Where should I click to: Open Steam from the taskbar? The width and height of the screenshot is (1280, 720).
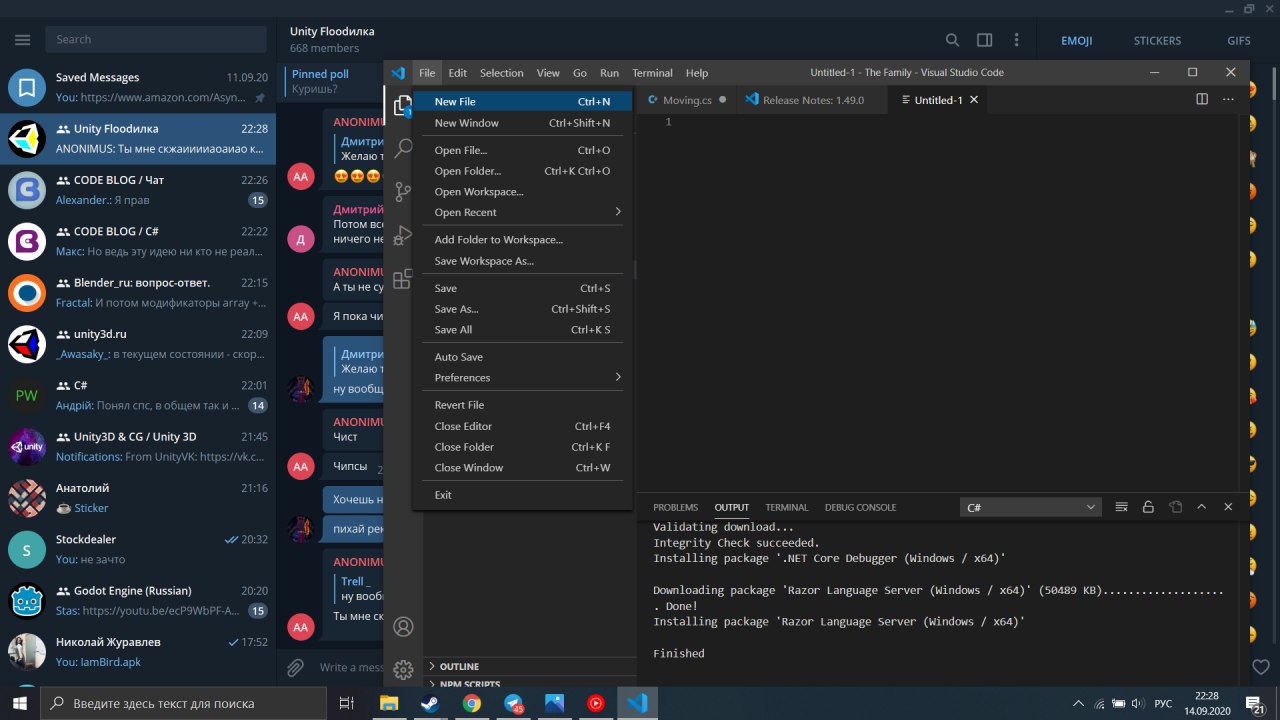pos(428,703)
